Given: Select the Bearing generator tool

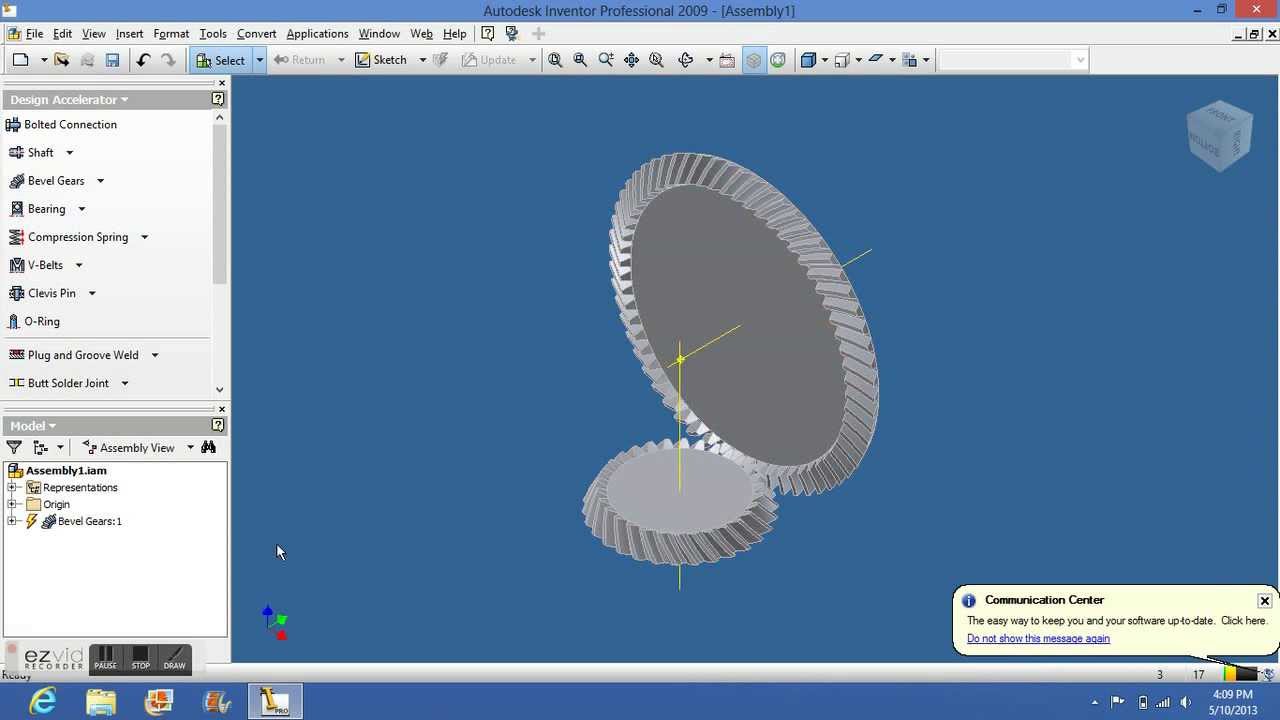Looking at the screenshot, I should click(37, 209).
